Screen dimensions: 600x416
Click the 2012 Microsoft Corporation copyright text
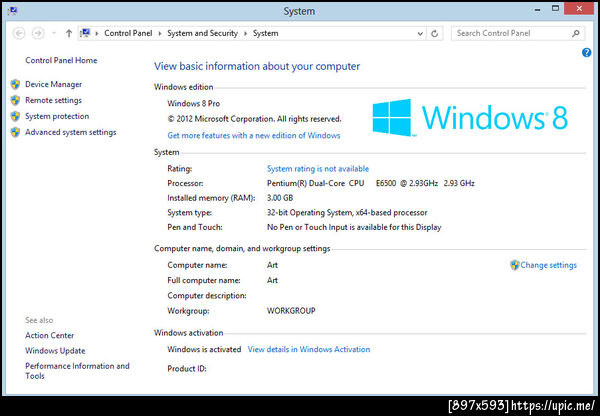click(254, 119)
